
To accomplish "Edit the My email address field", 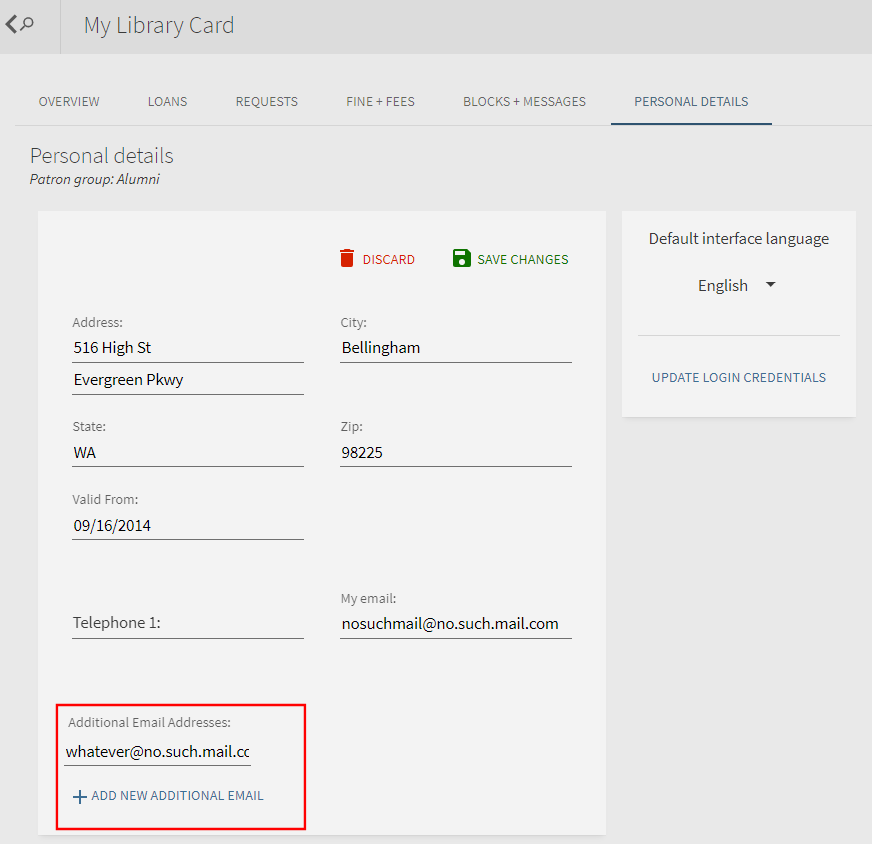I will click(455, 624).
